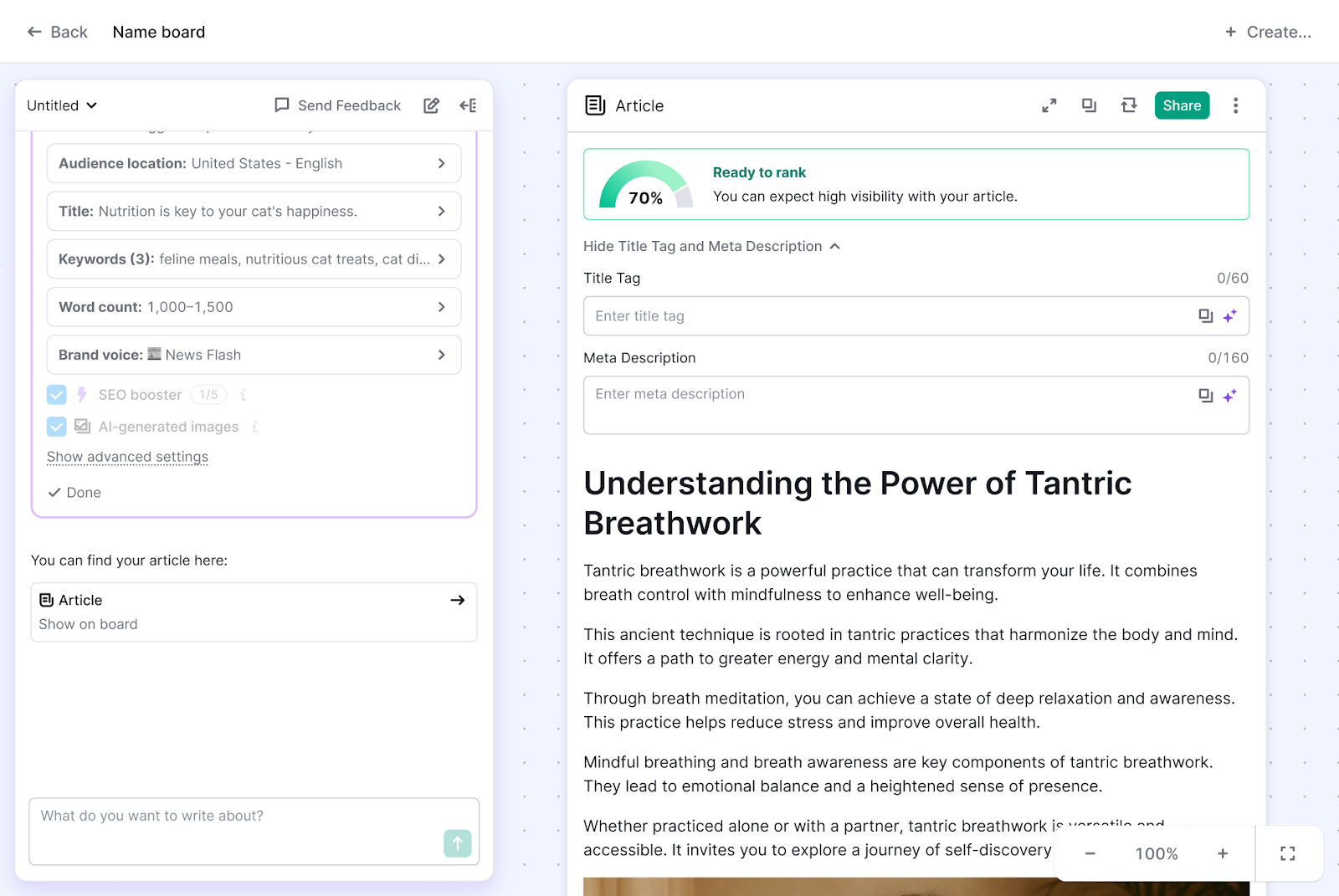Generate title tag with AI sparkle icon
The image size is (1339, 896).
coord(1229,316)
